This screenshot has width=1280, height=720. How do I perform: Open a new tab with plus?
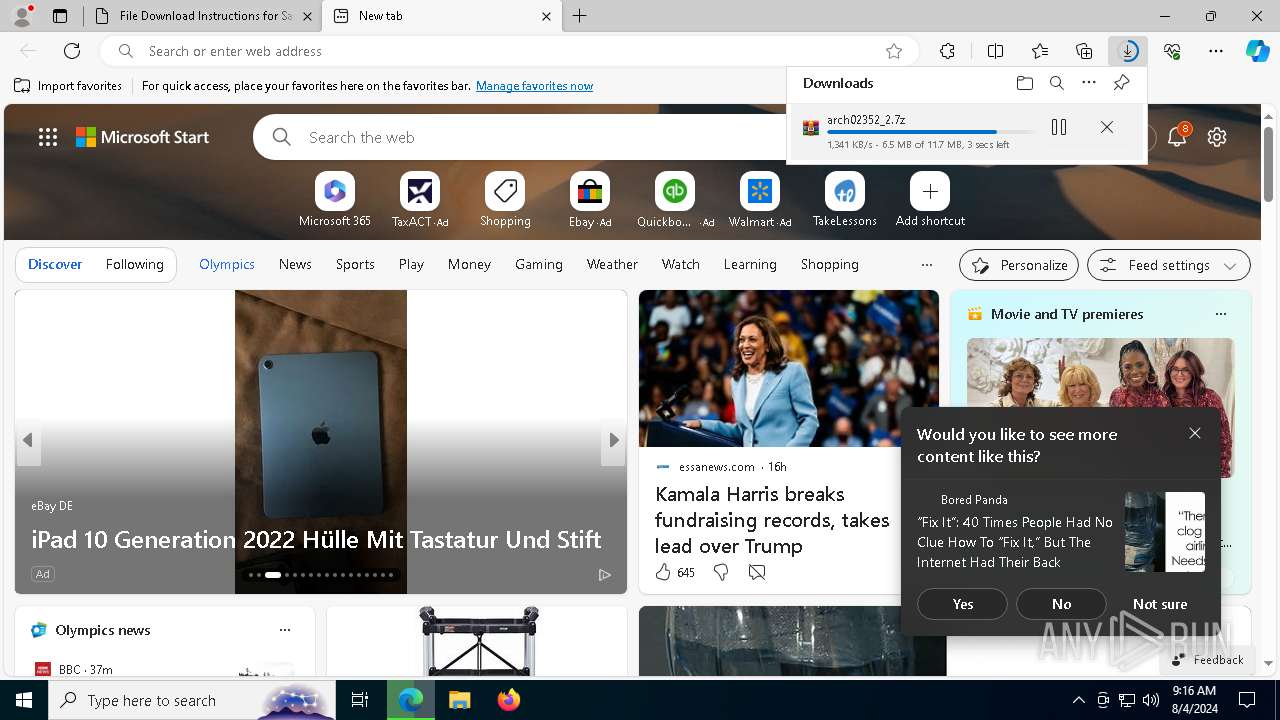click(580, 16)
